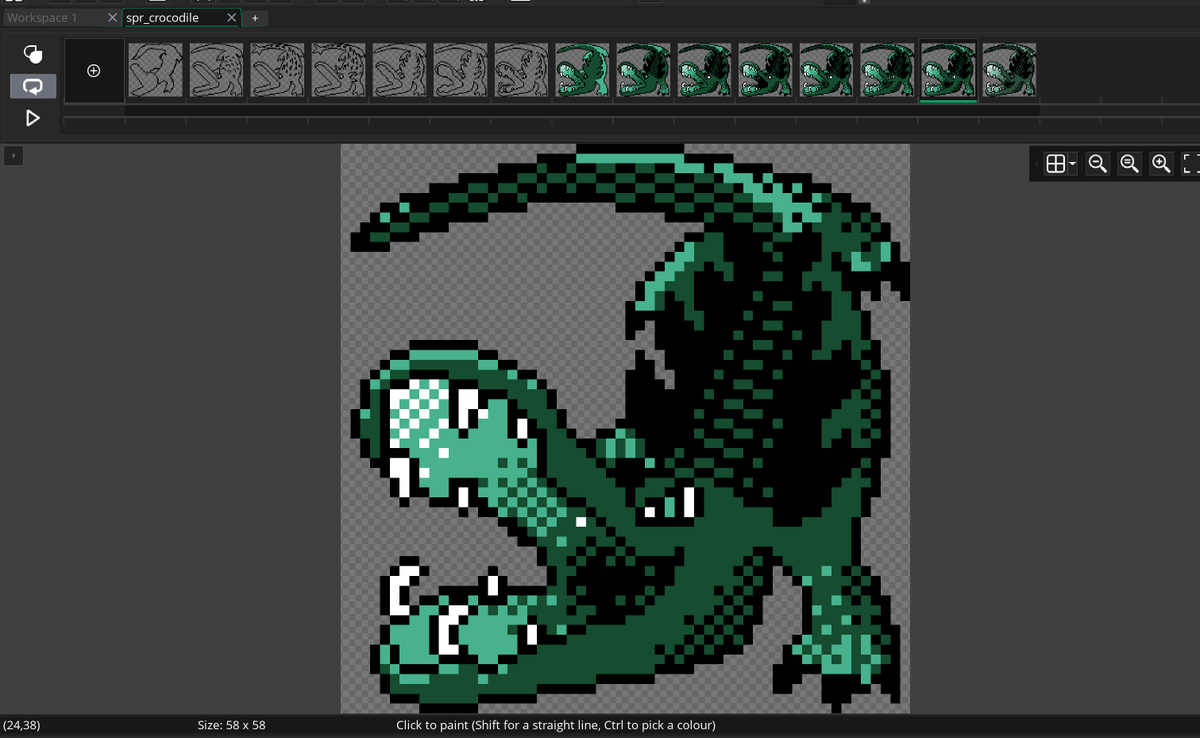This screenshot has width=1200, height=738.
Task: Select the highlighted fourteenth frame thumbnail
Action: click(948, 70)
